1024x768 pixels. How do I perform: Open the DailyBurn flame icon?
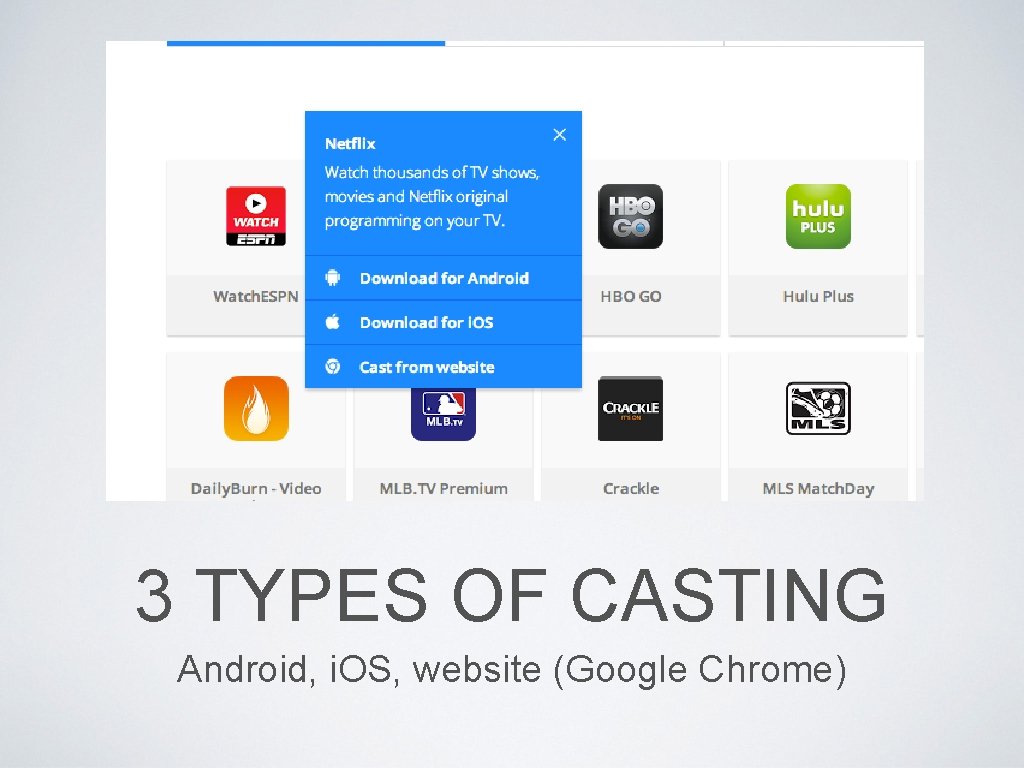[x=256, y=408]
